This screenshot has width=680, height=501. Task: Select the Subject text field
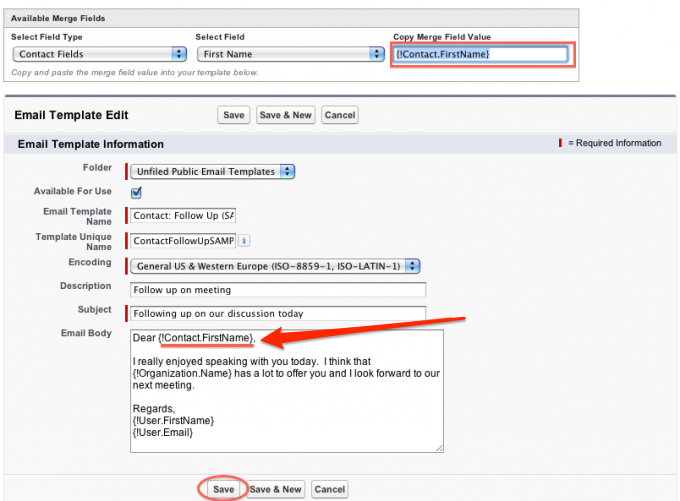click(x=278, y=313)
